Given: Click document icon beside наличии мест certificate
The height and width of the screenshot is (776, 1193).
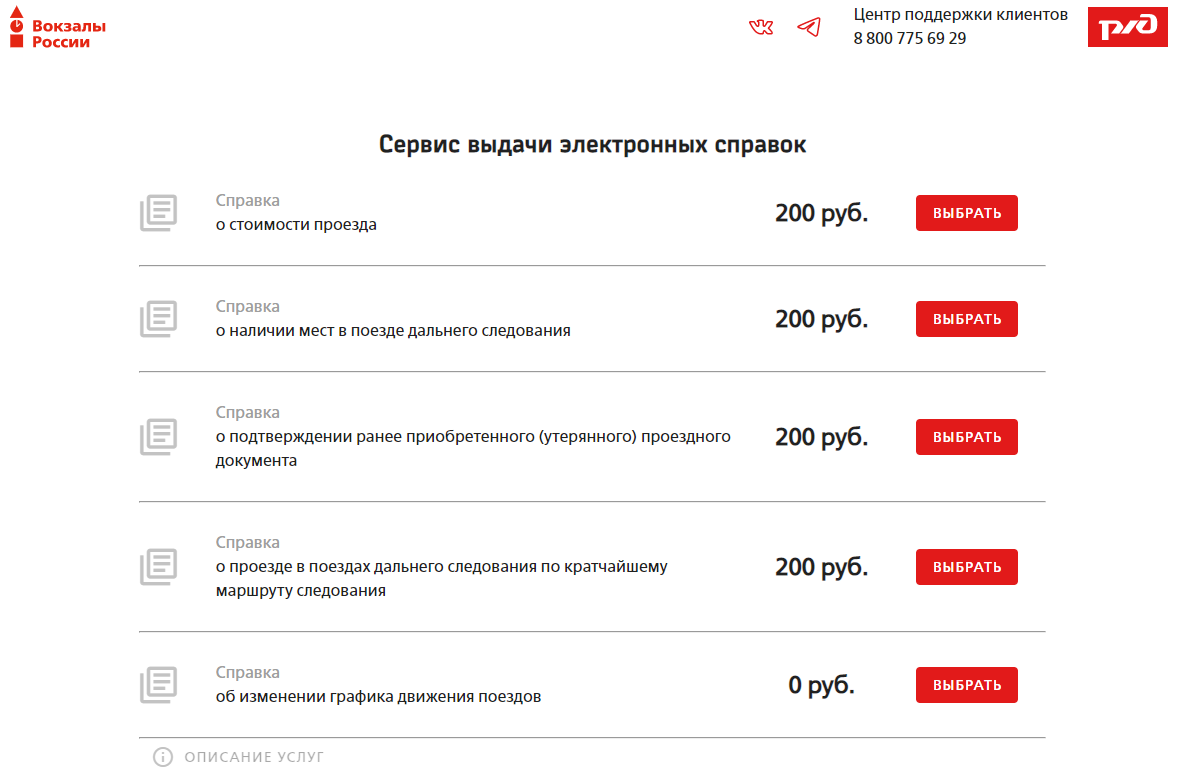Looking at the screenshot, I should 158,319.
